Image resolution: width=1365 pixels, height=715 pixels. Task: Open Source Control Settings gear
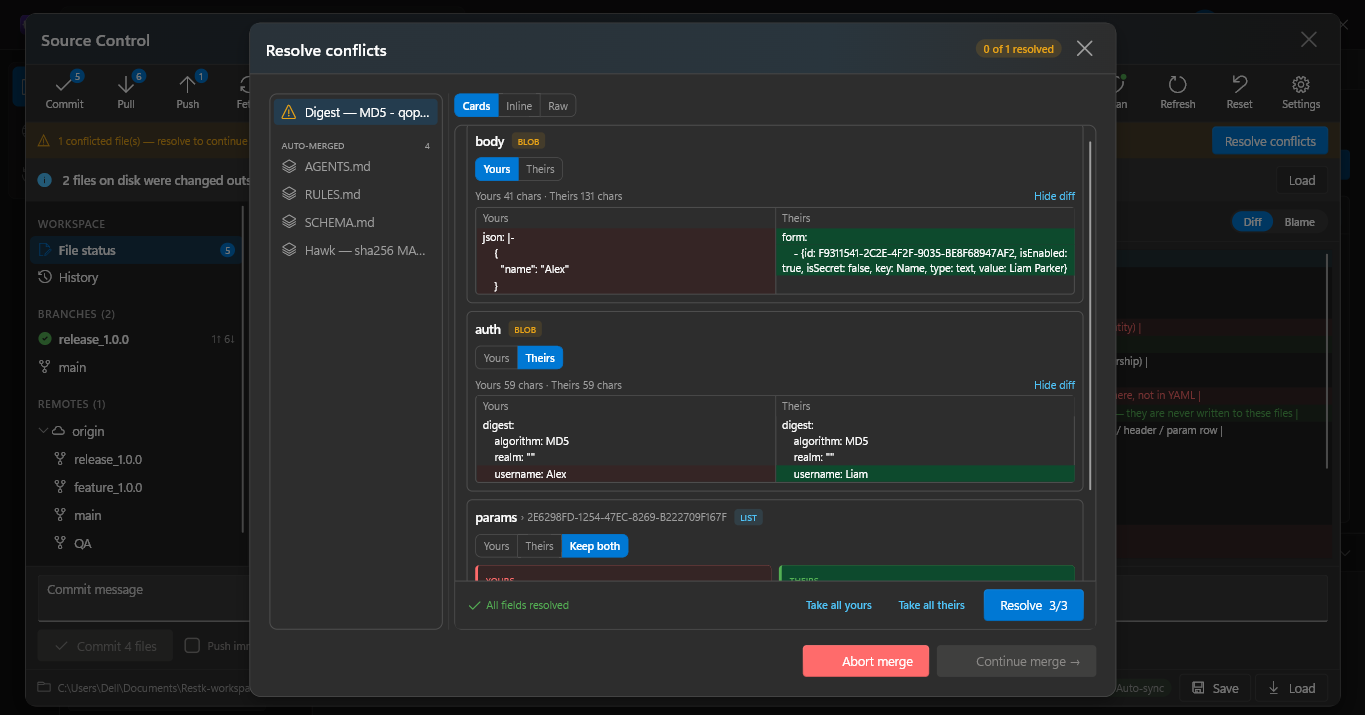pos(1301,91)
